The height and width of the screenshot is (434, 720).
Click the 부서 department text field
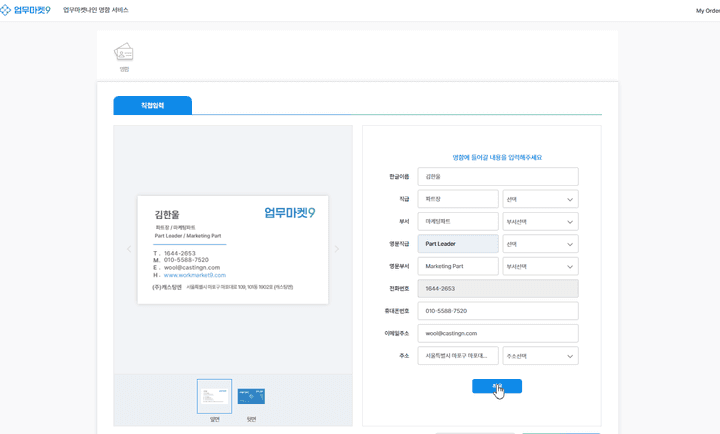coord(458,221)
